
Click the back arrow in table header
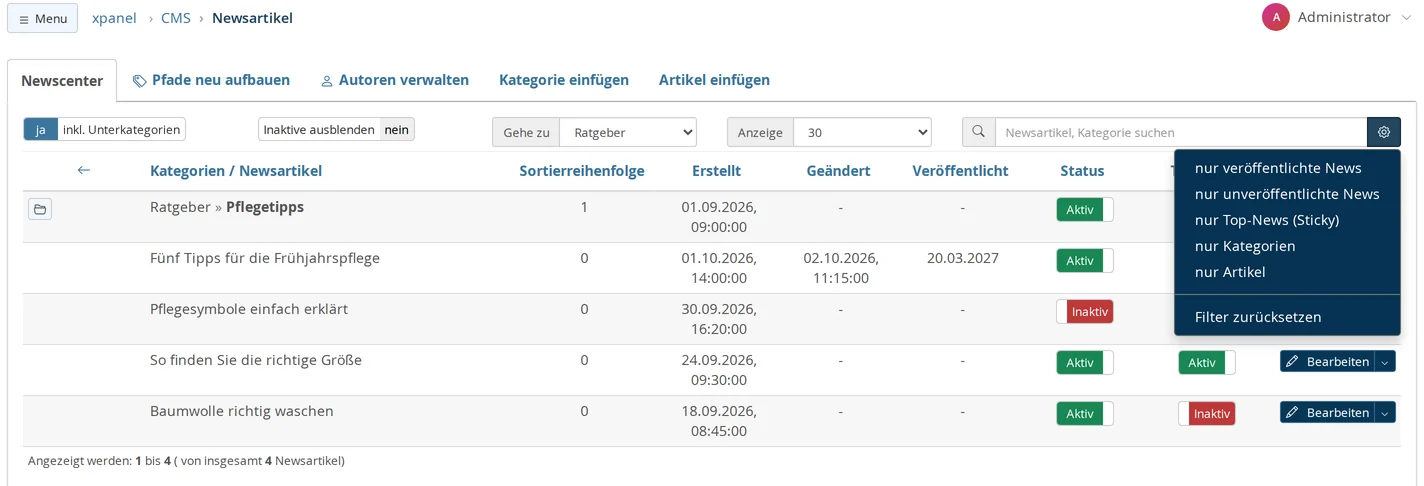(84, 170)
